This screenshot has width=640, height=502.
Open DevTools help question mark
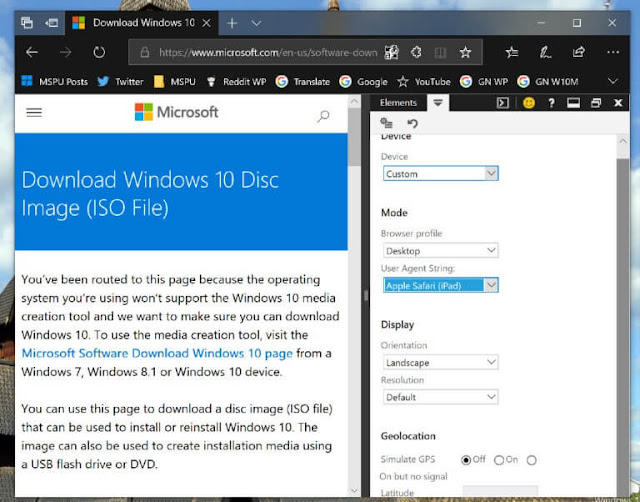(x=551, y=103)
